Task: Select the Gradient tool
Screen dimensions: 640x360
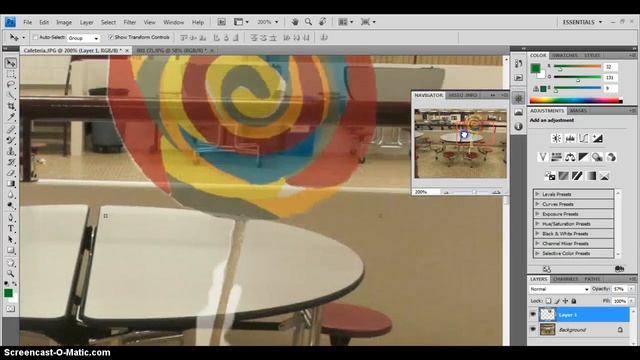Action: coord(11,184)
